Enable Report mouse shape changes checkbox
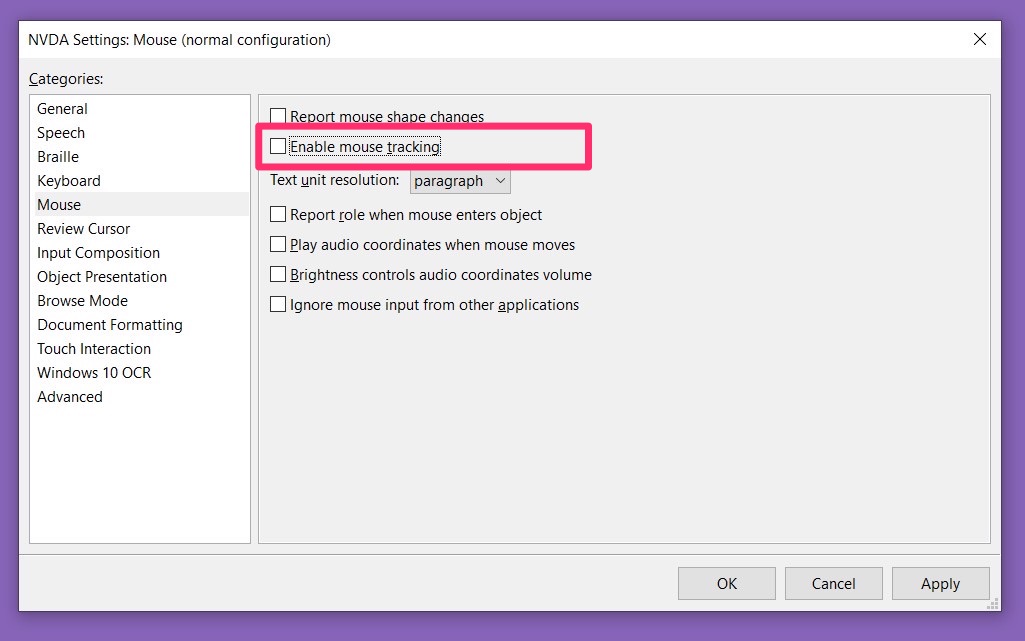The image size is (1025, 641). 278,117
